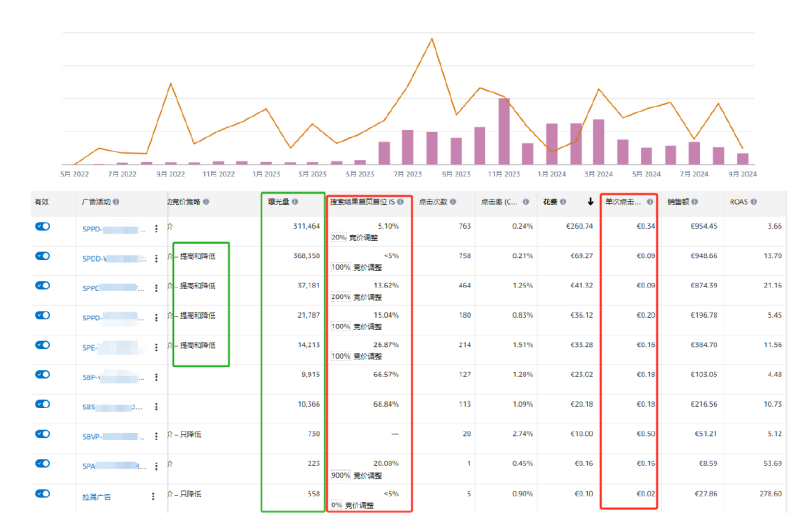Image resolution: width=803 pixels, height=522 pixels.
Task: Disable the last campaign row with ROAS 278.60
Action: pyautogui.click(x=43, y=493)
